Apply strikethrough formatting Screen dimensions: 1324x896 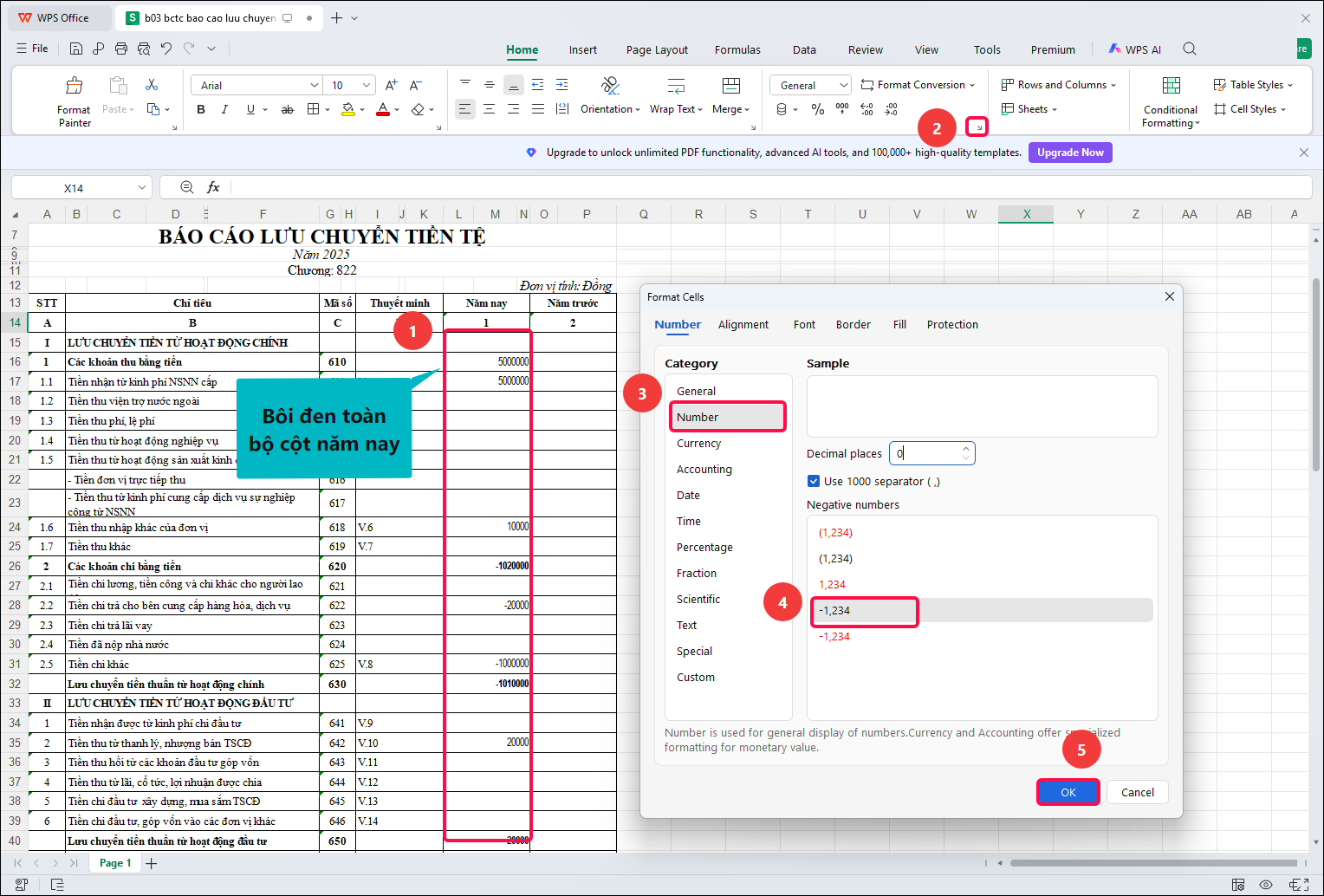[288, 109]
